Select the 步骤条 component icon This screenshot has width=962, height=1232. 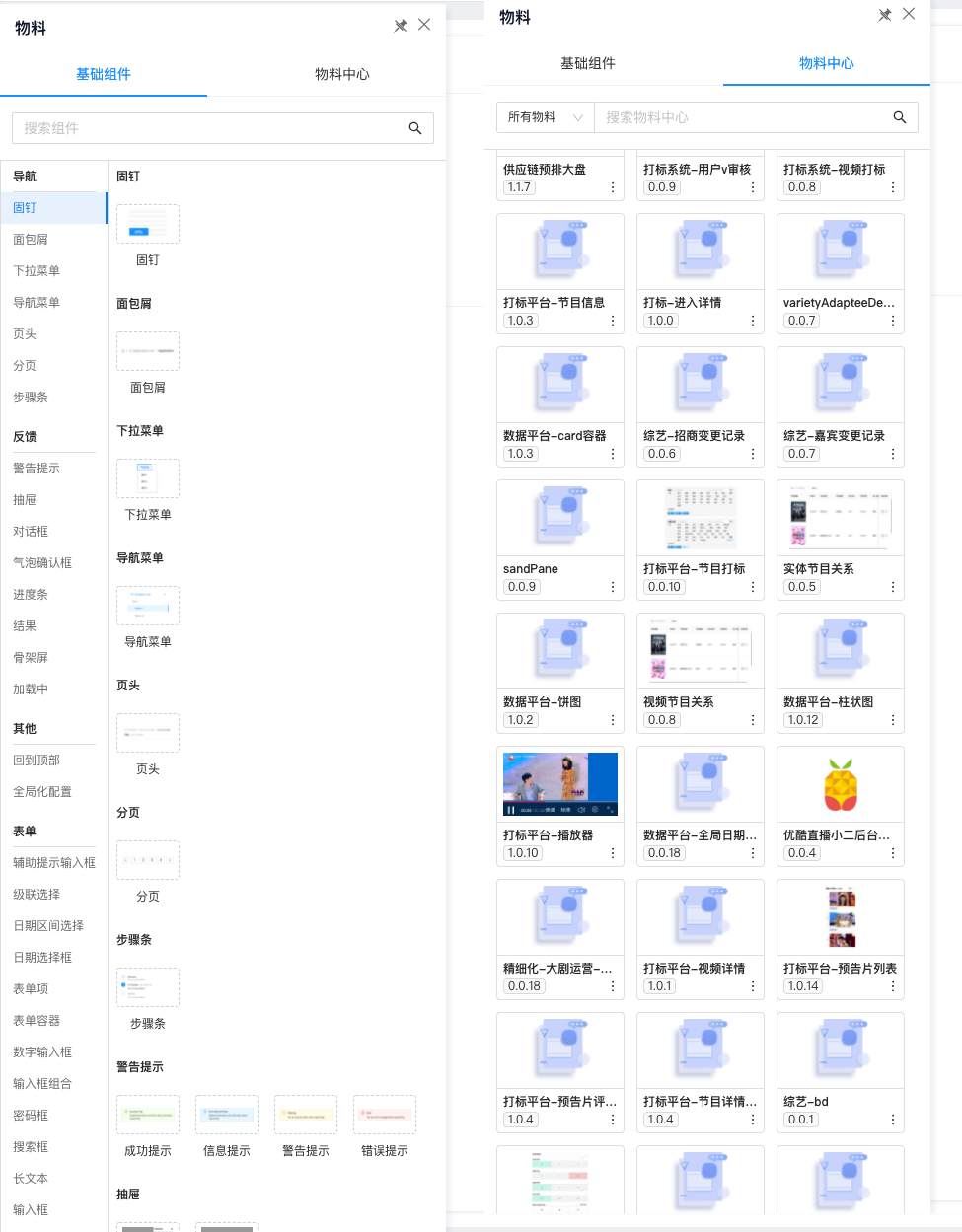coord(148,987)
